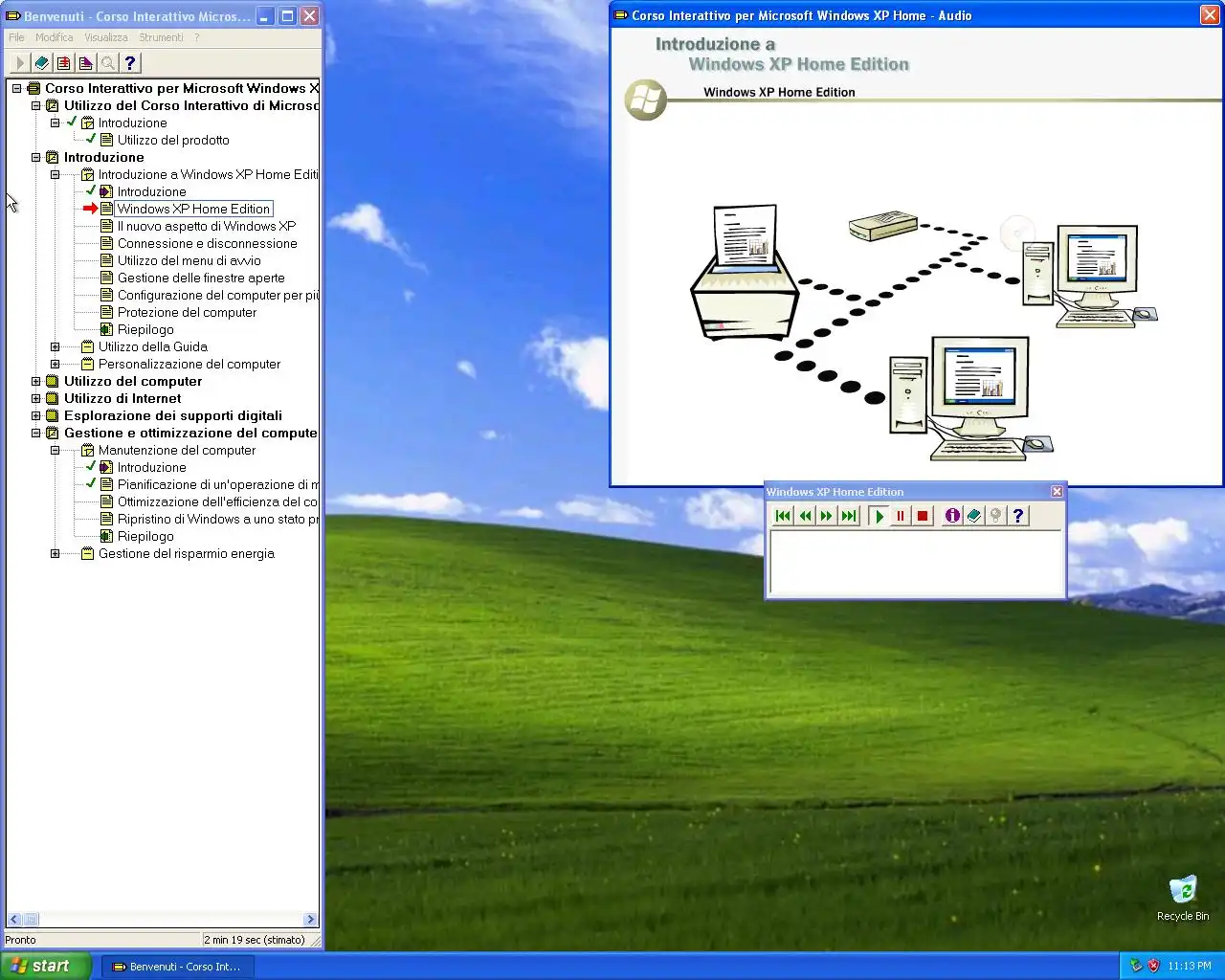Click the green shield tray icon

coord(1136,966)
